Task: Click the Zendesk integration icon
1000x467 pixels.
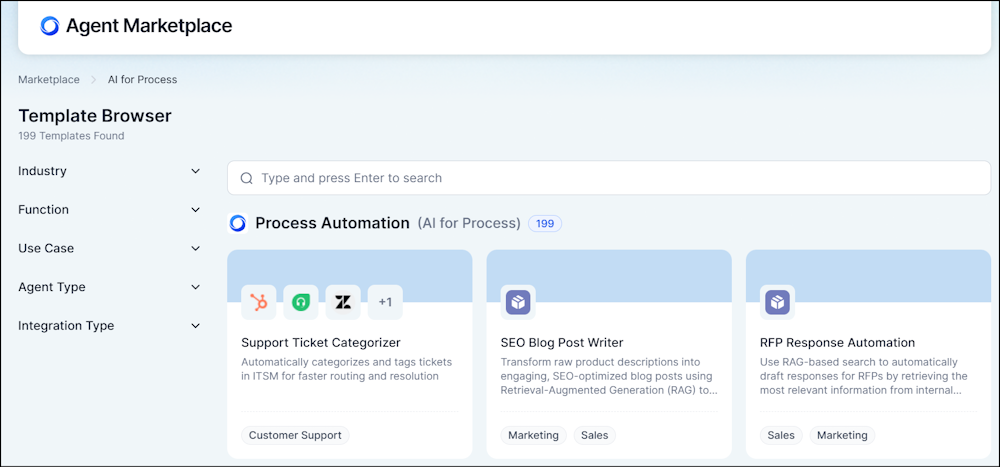Action: (343, 302)
